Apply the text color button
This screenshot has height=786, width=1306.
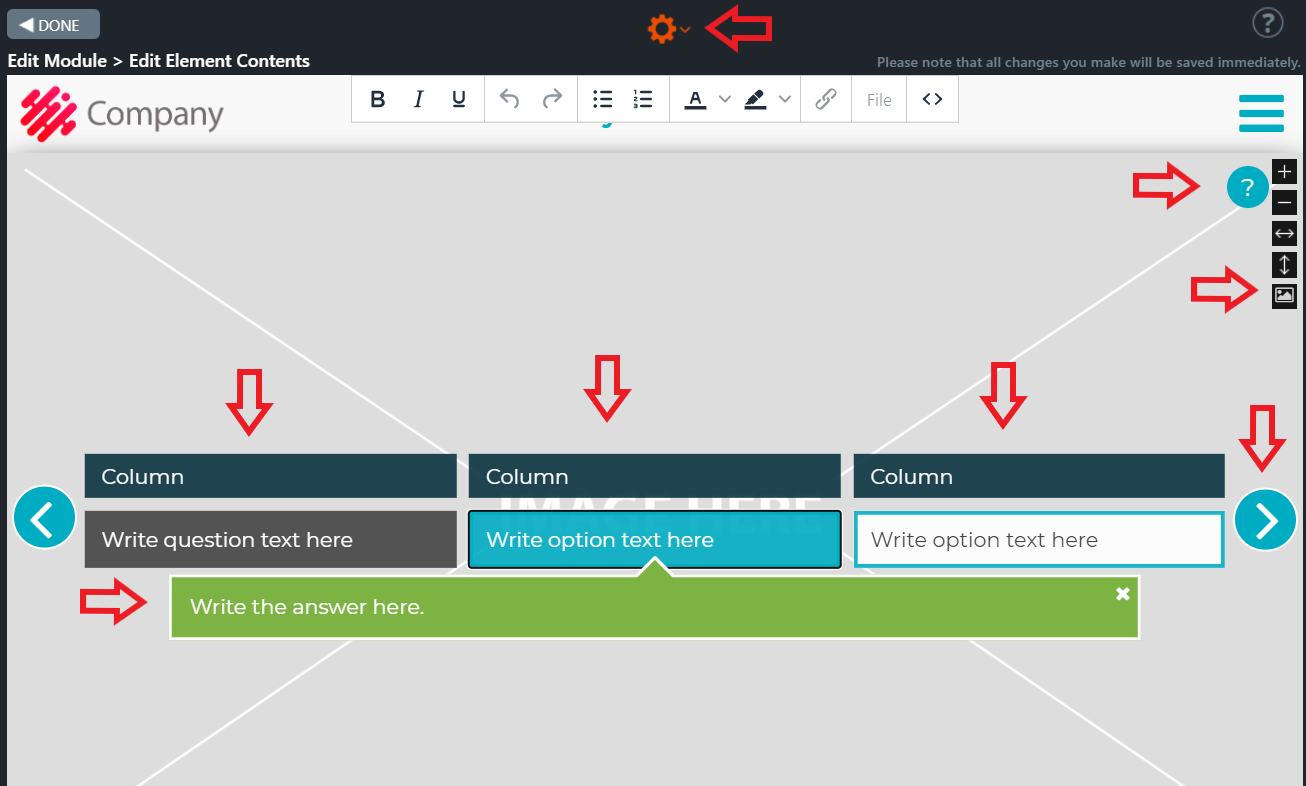click(695, 99)
